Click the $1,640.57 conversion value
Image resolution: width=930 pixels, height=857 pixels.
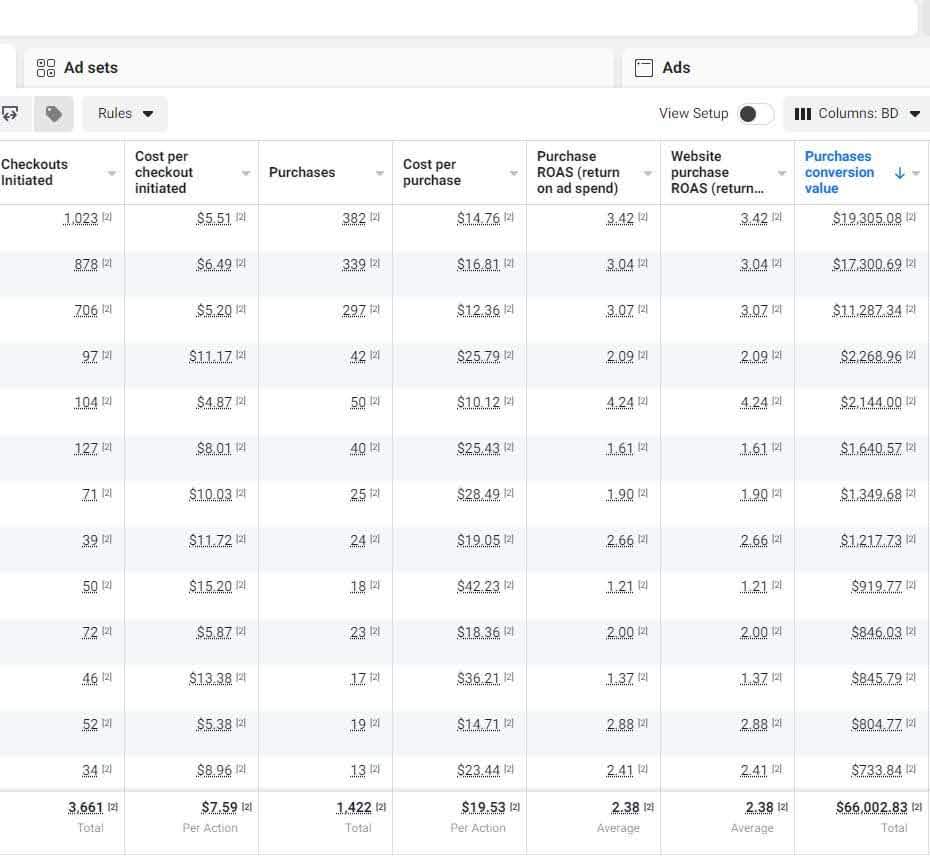click(871, 448)
